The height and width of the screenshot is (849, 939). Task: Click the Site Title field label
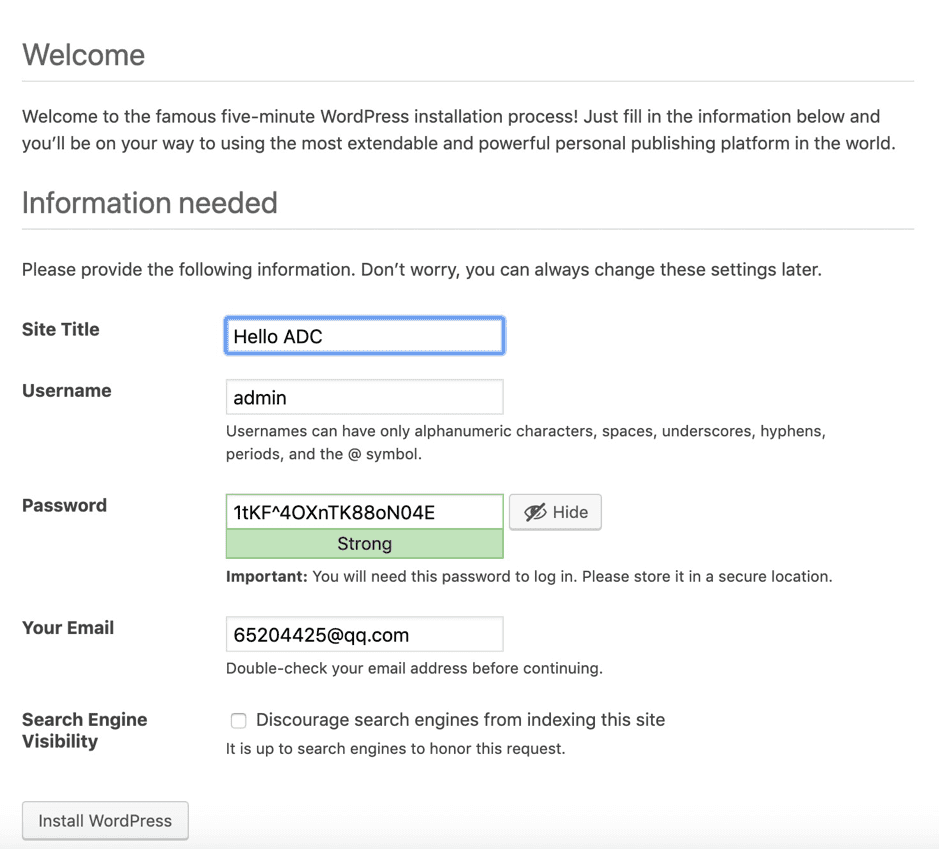[61, 329]
